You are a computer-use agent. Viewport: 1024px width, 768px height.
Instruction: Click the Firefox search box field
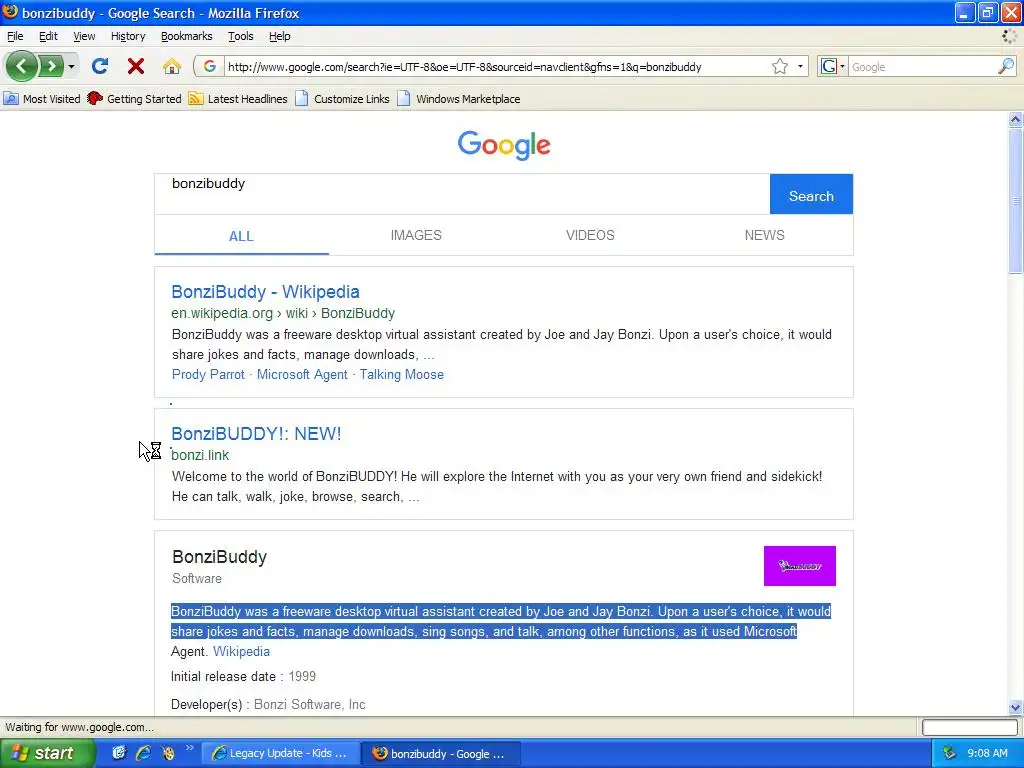tap(922, 67)
